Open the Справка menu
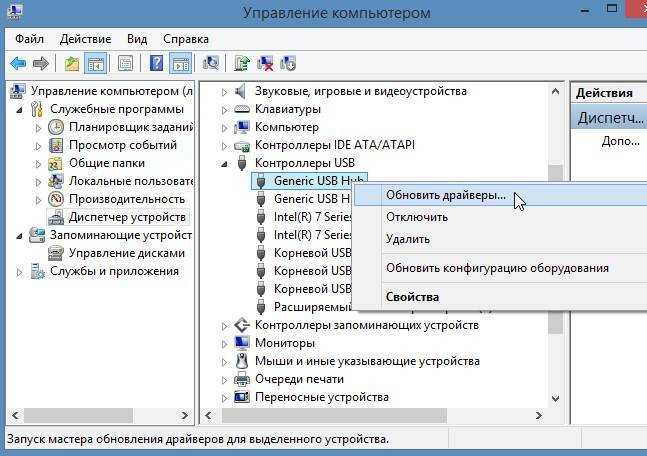 186,39
